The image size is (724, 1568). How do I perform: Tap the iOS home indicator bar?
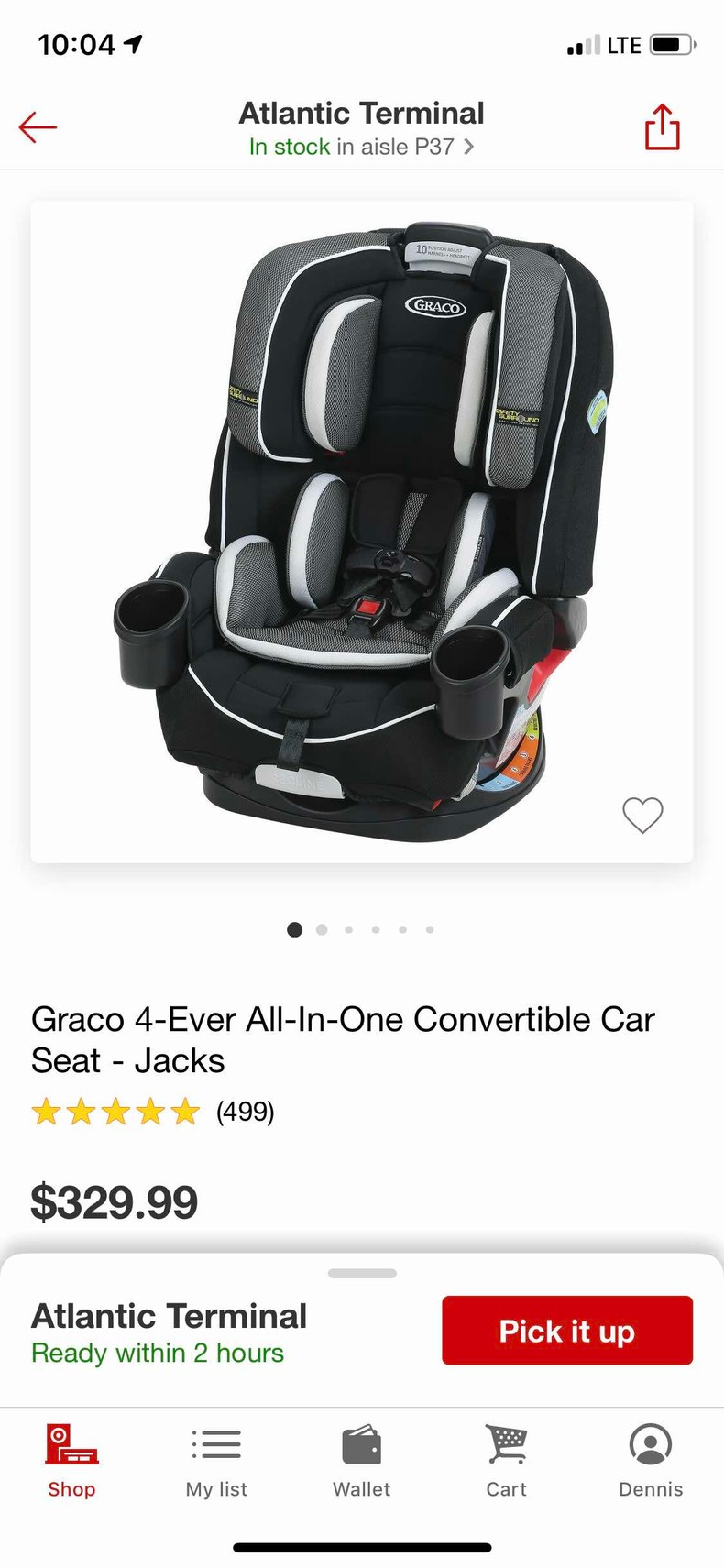pyautogui.click(x=362, y=1548)
